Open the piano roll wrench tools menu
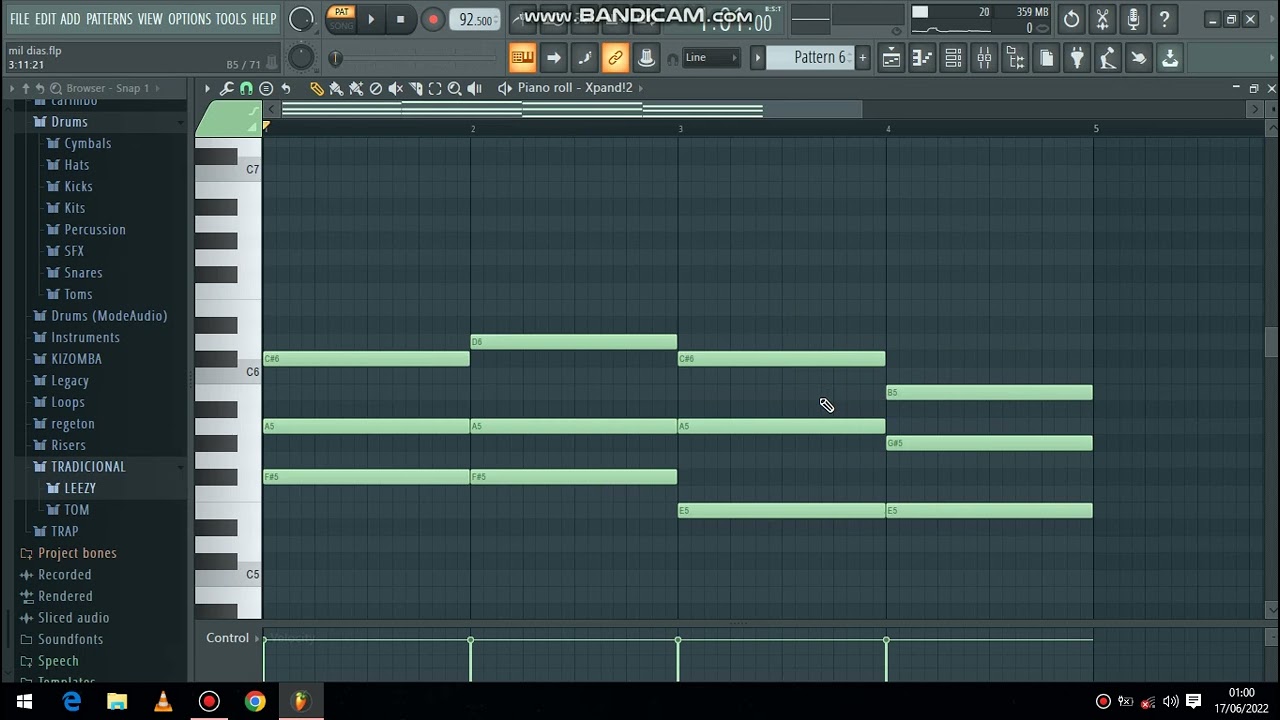The image size is (1280, 720). 227,88
